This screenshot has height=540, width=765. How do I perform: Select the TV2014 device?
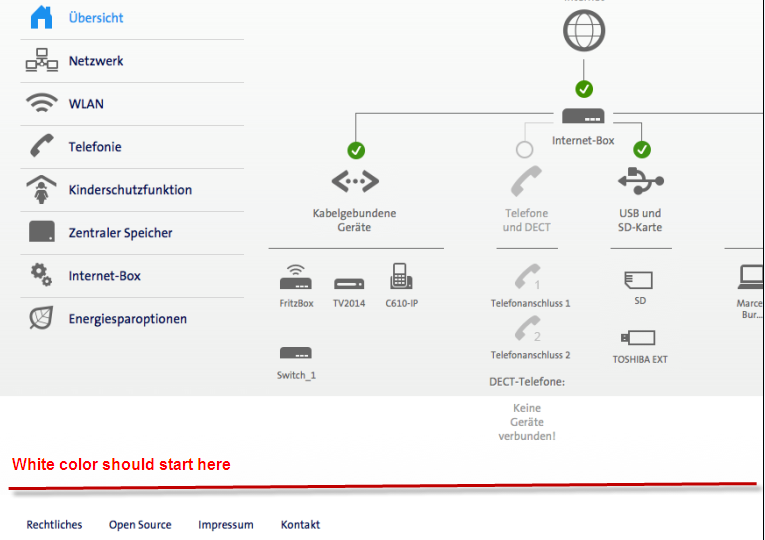(x=349, y=283)
